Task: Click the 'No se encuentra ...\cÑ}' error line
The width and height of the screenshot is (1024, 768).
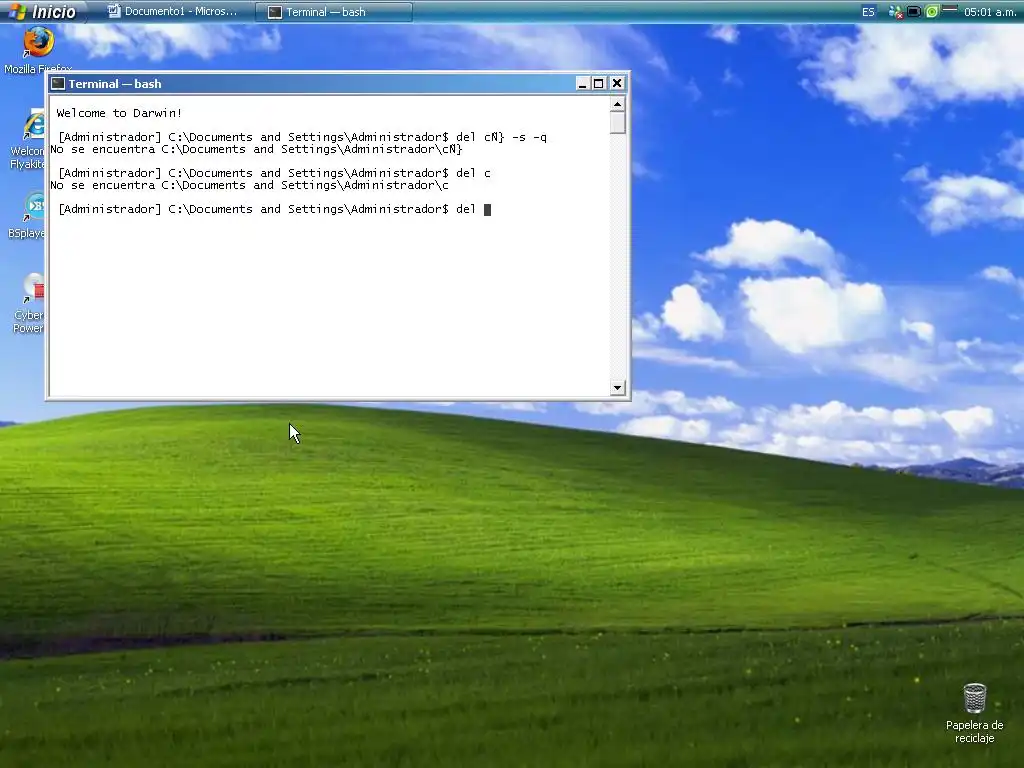Action: 256,150
